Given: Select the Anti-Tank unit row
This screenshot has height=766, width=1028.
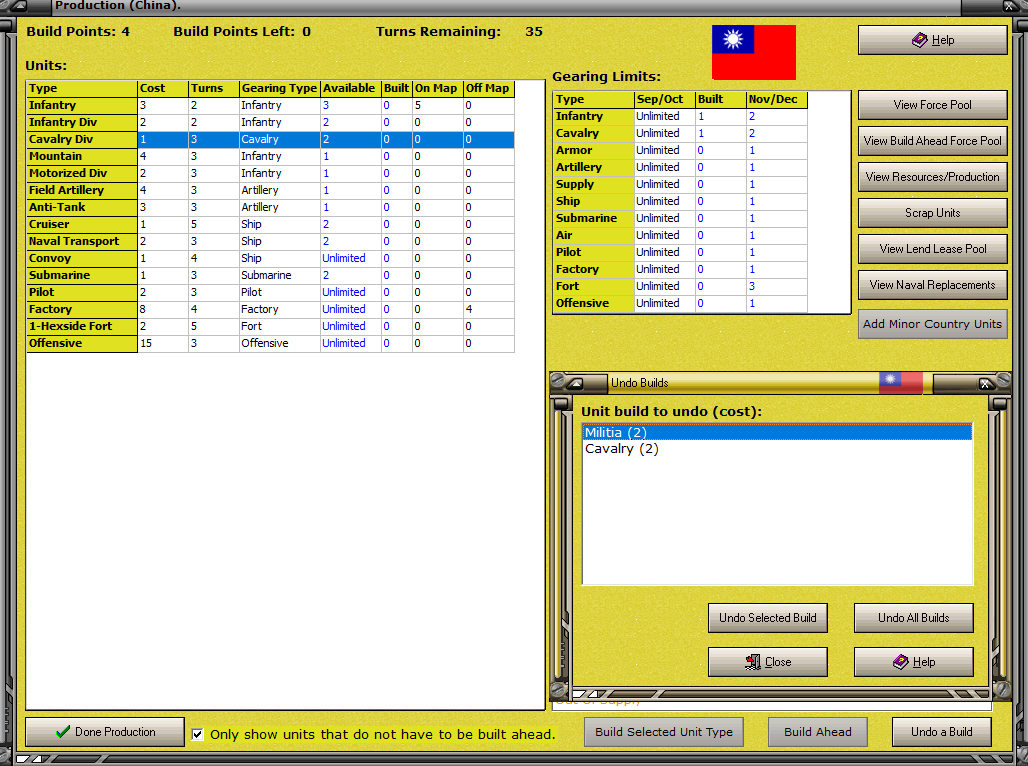Looking at the screenshot, I should click(270, 208).
